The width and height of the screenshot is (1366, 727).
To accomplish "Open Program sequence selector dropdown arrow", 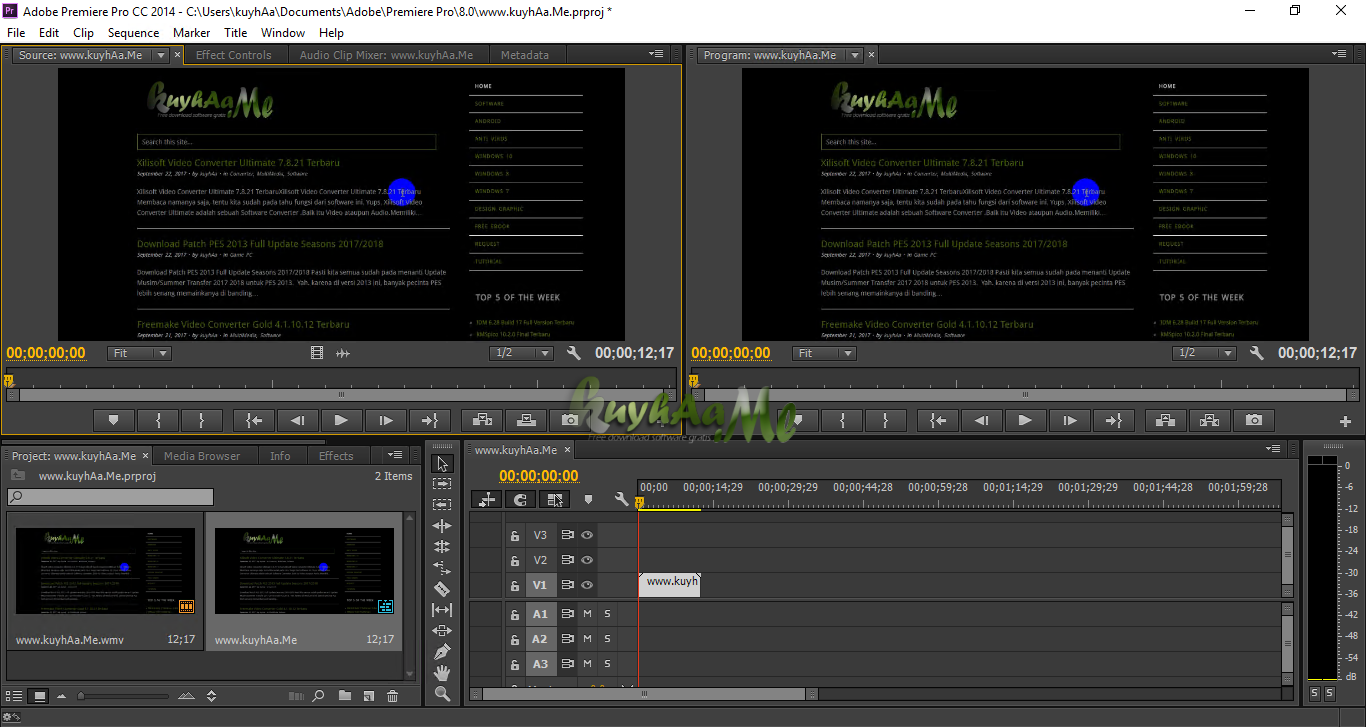I will tap(854, 55).
